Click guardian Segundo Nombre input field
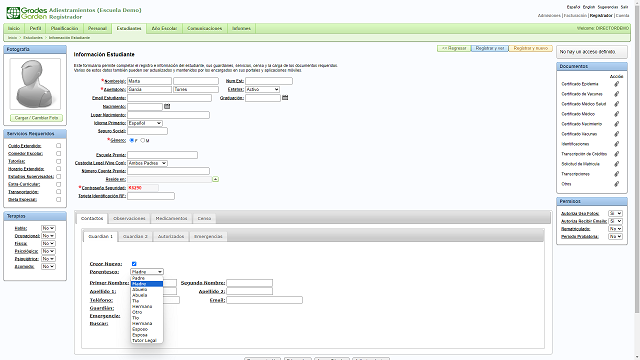The height and width of the screenshot is (360, 640). [249, 283]
